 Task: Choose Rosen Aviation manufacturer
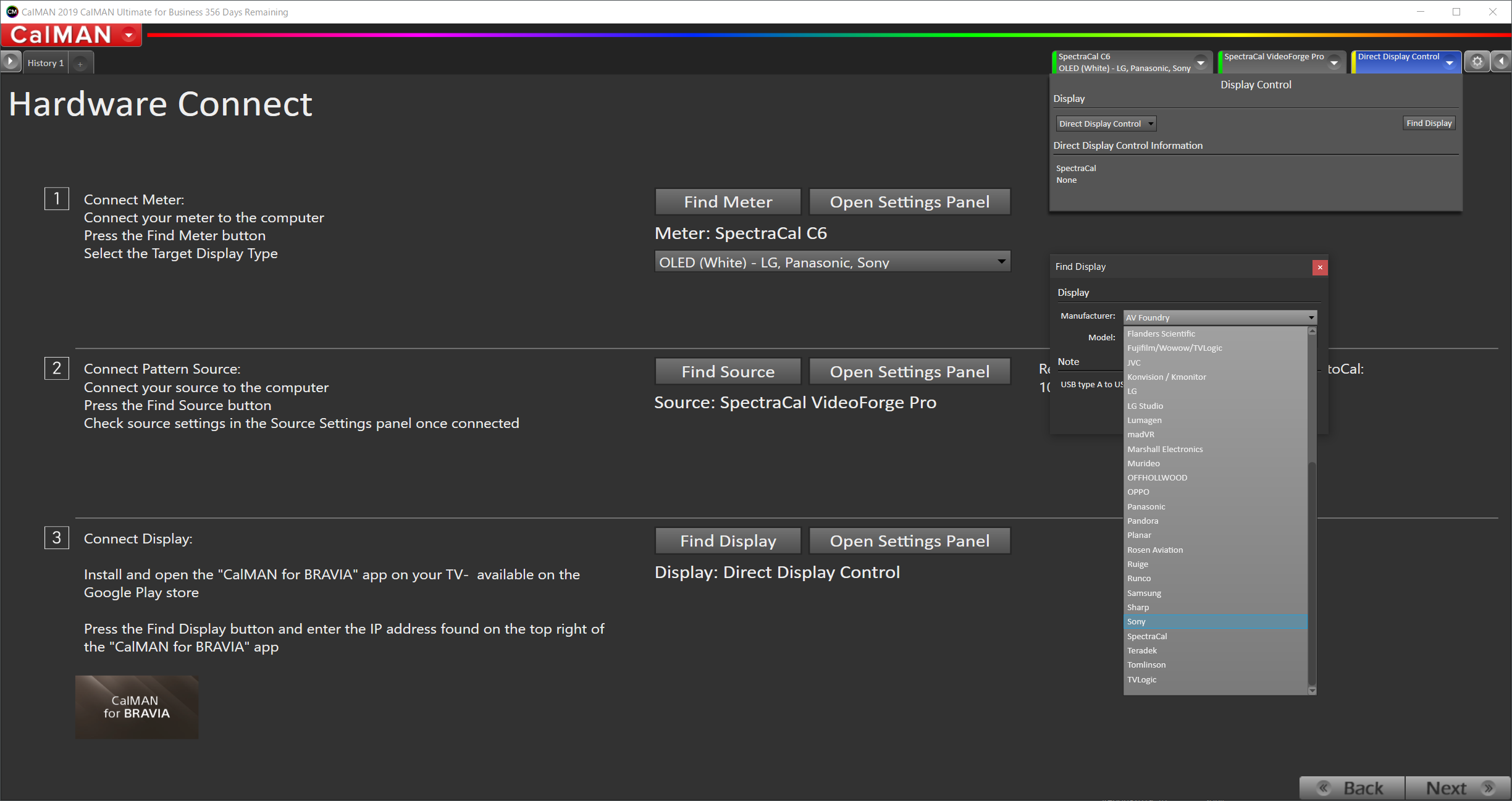(1216, 550)
